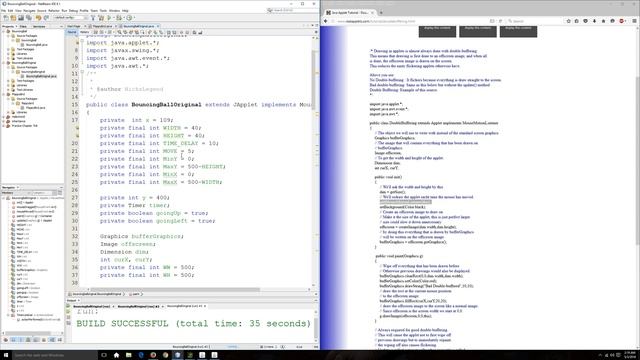Click Task View icon on taskbar
The width and height of the screenshot is (640, 360).
click(x=104, y=355)
